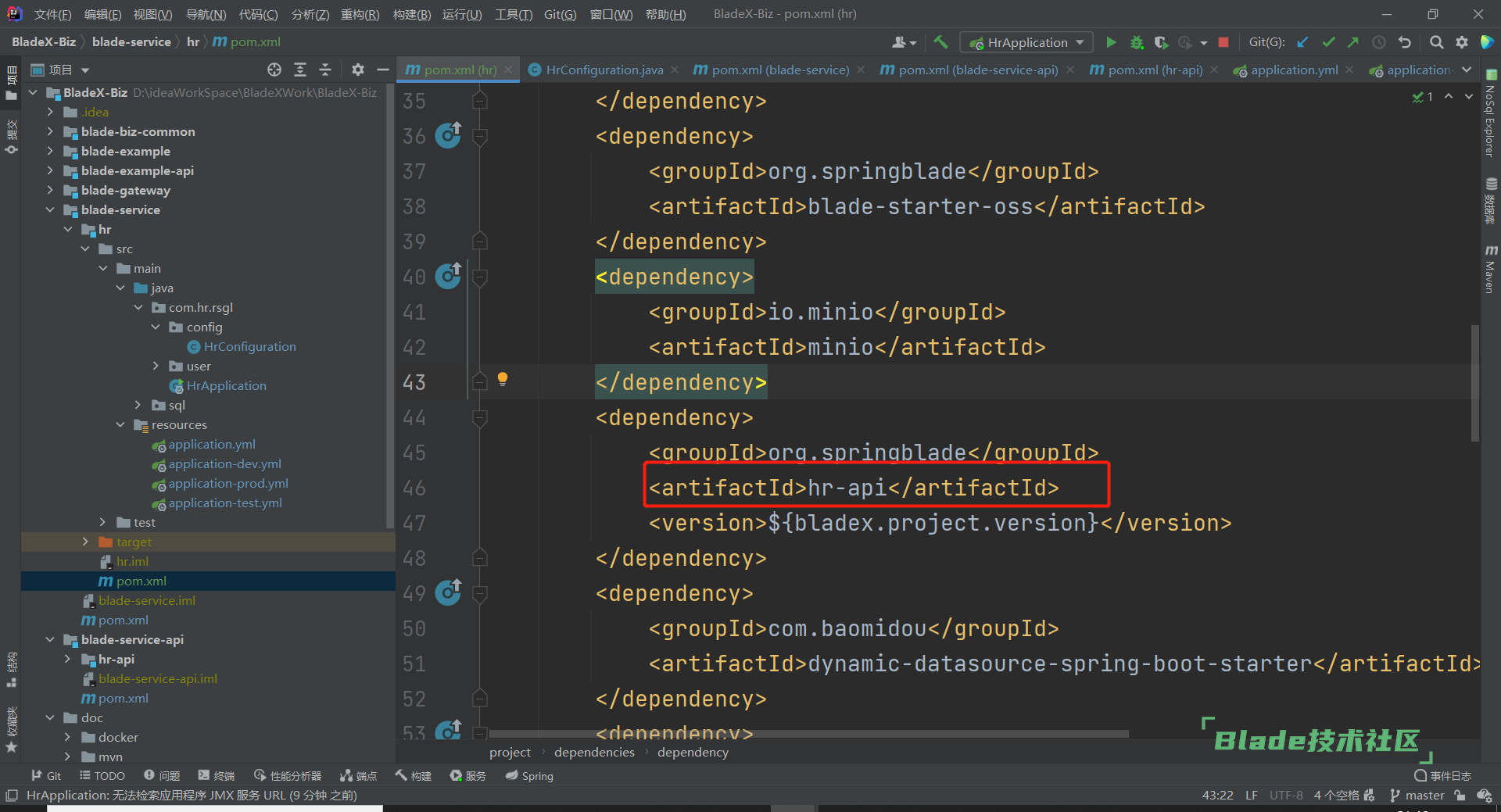Toggle fold marker at line 43
The image size is (1501, 812).
pyautogui.click(x=480, y=381)
